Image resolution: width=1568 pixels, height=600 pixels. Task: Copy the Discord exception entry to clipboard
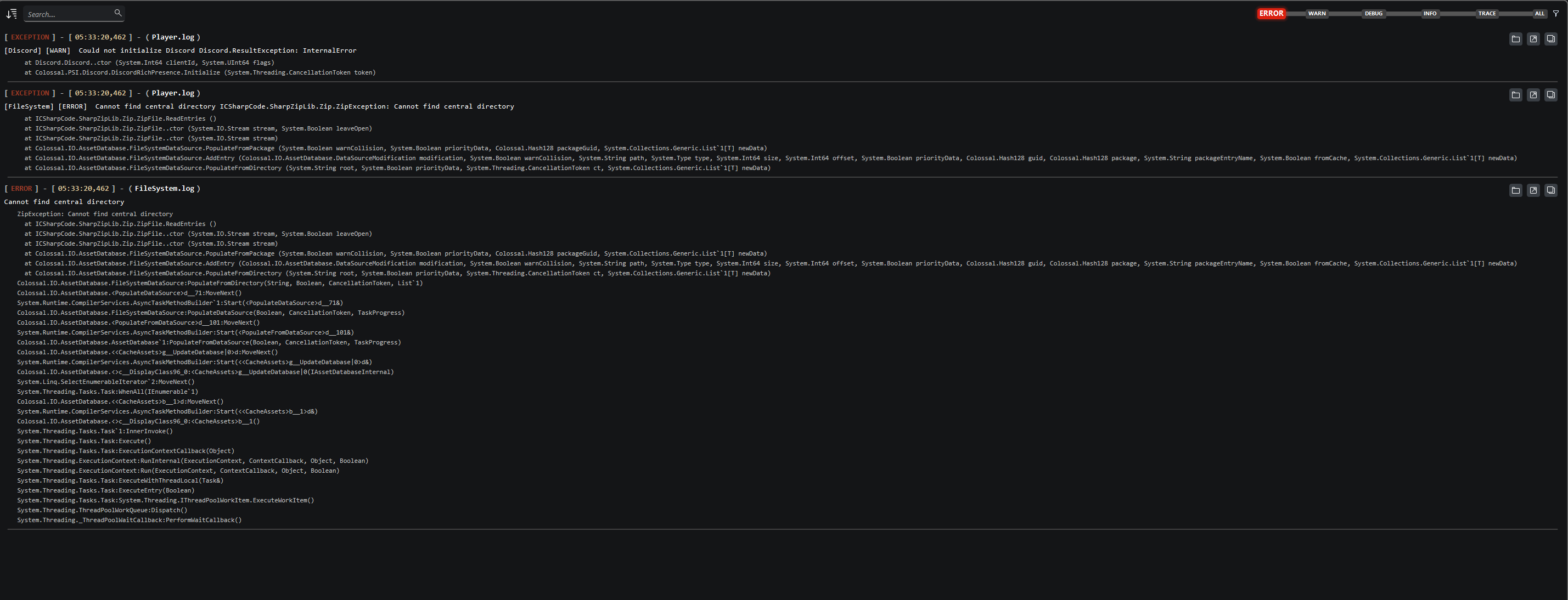(1550, 38)
